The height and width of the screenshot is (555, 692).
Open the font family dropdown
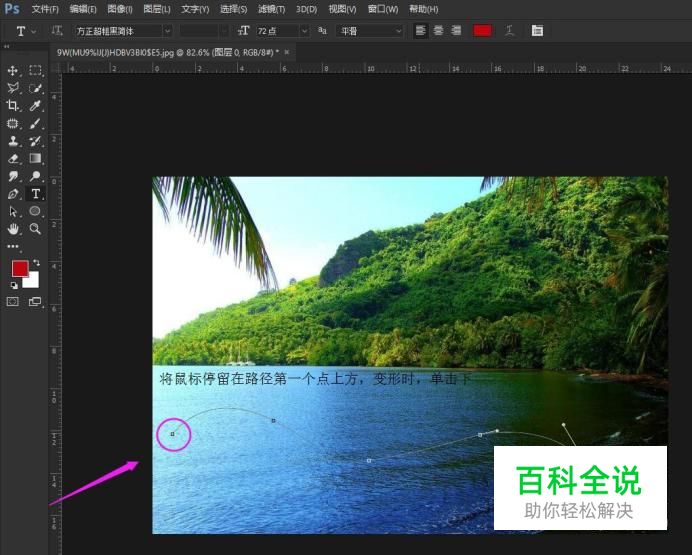coord(168,31)
